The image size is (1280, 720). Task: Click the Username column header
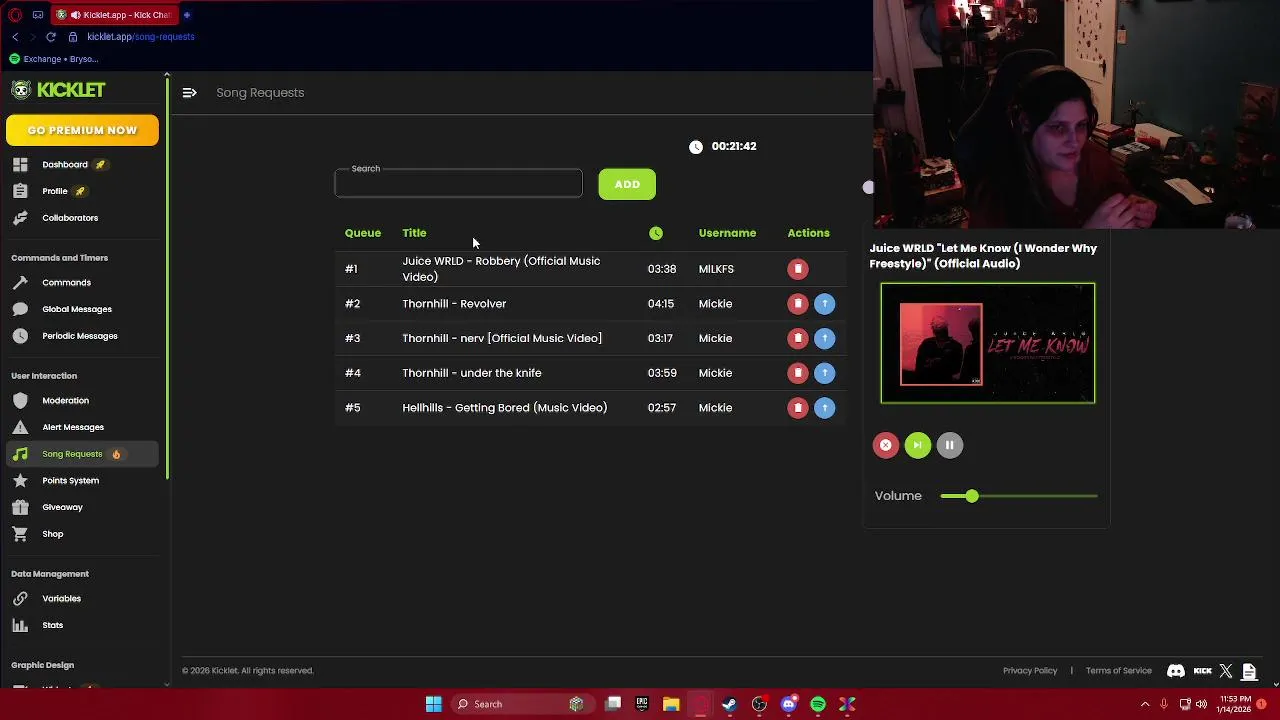click(x=727, y=233)
